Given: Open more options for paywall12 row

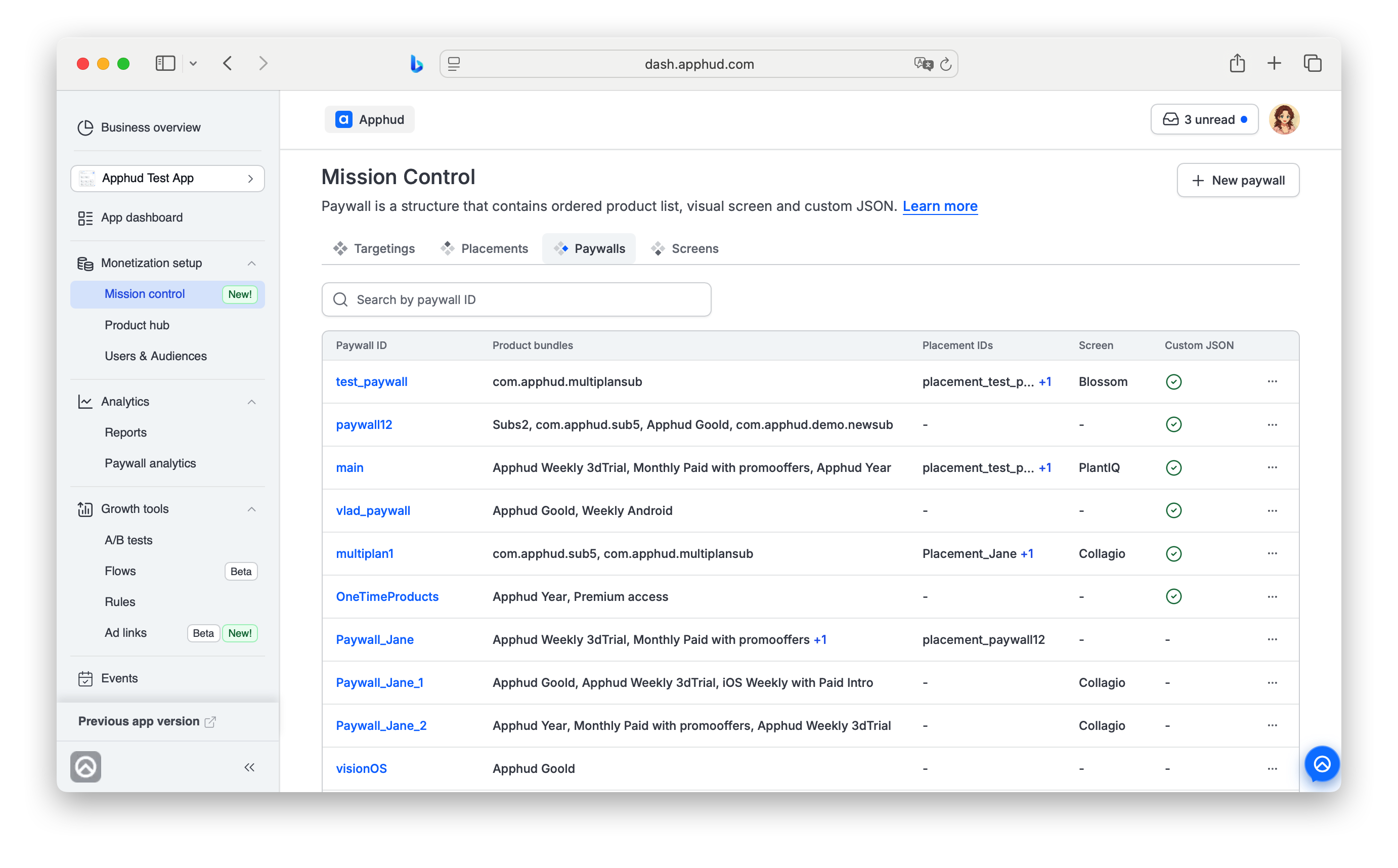Looking at the screenshot, I should (x=1273, y=425).
